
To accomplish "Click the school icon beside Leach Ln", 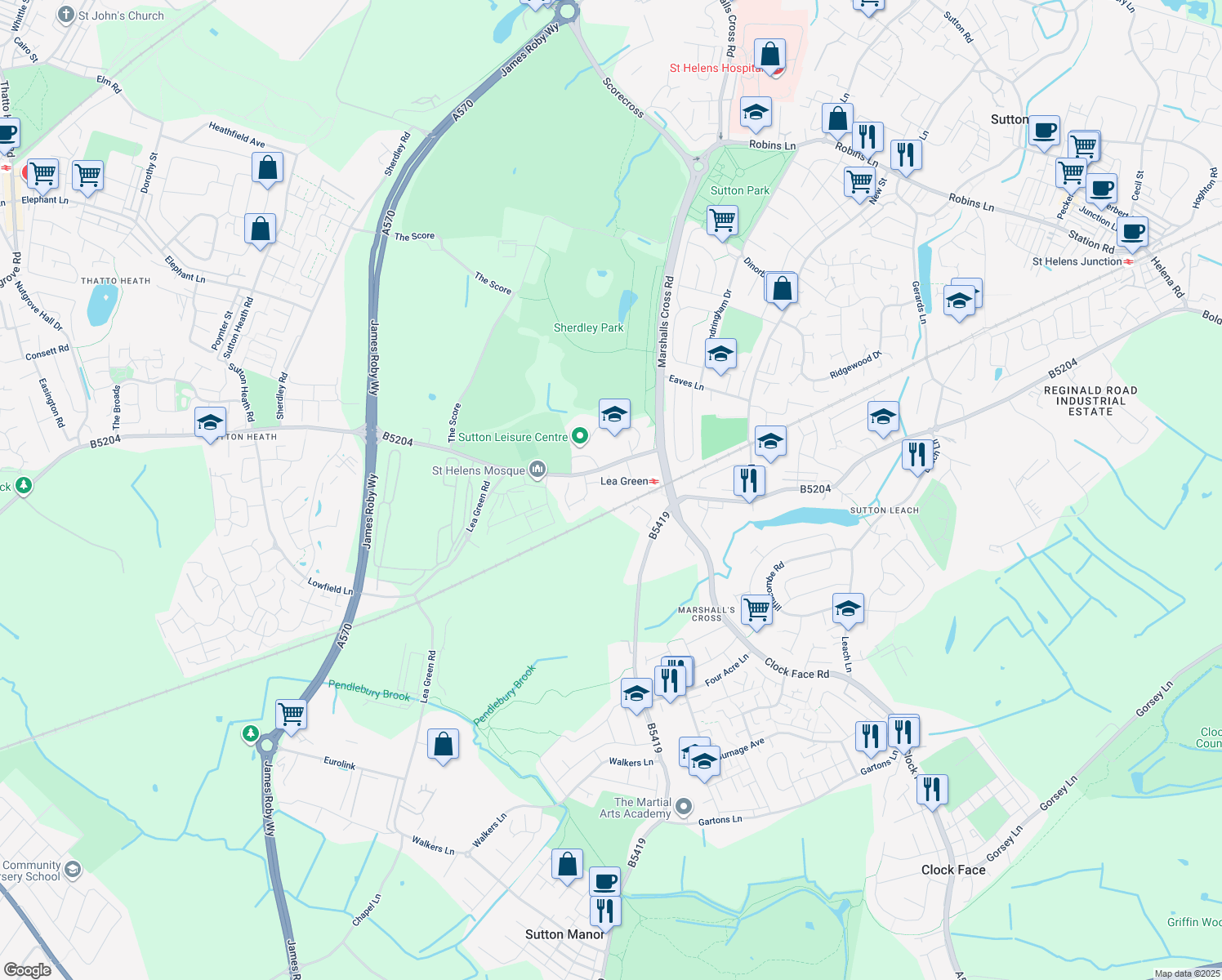I will tap(848, 609).
